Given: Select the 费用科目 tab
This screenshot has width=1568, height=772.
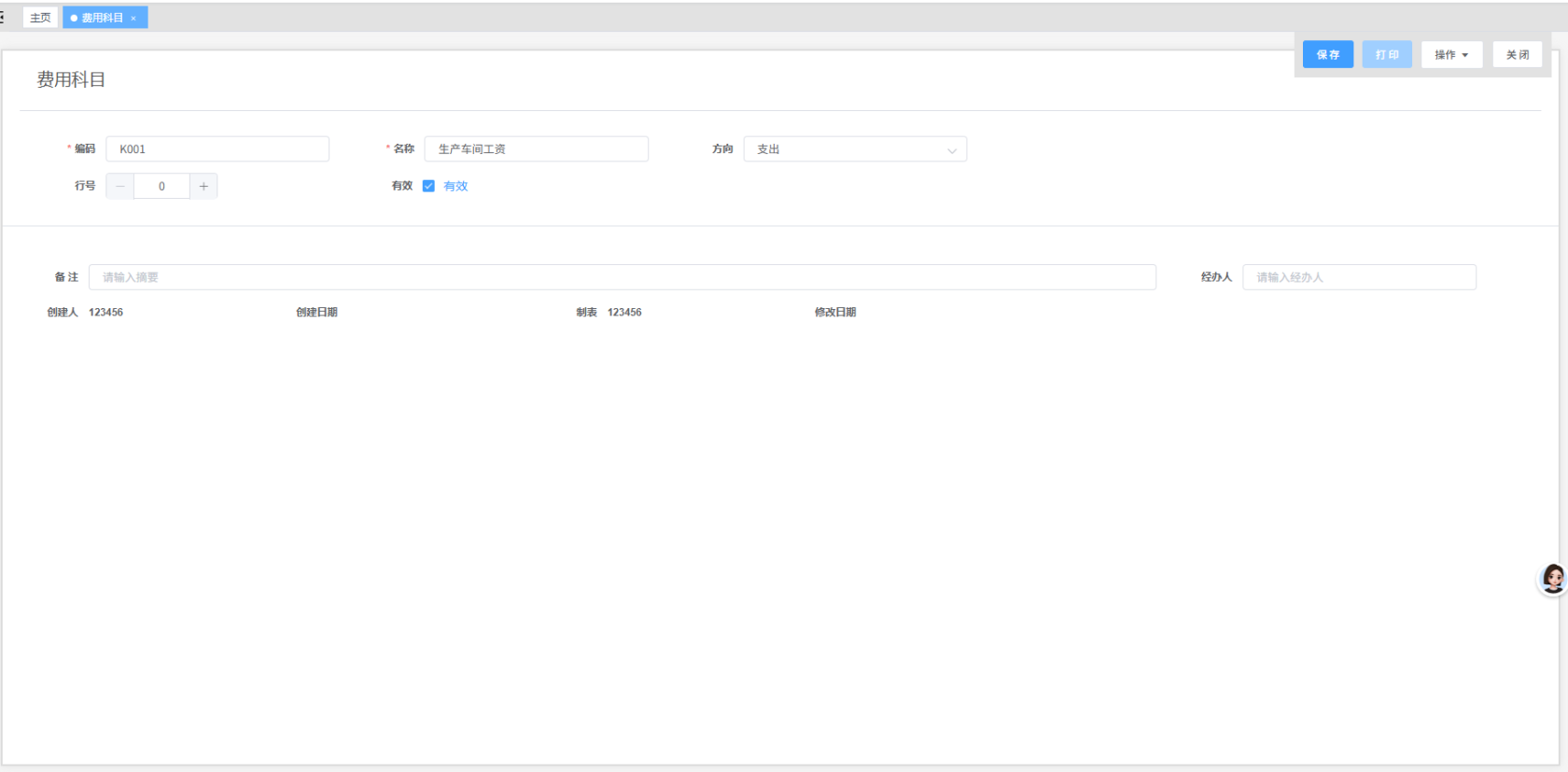Looking at the screenshot, I should click(x=102, y=18).
